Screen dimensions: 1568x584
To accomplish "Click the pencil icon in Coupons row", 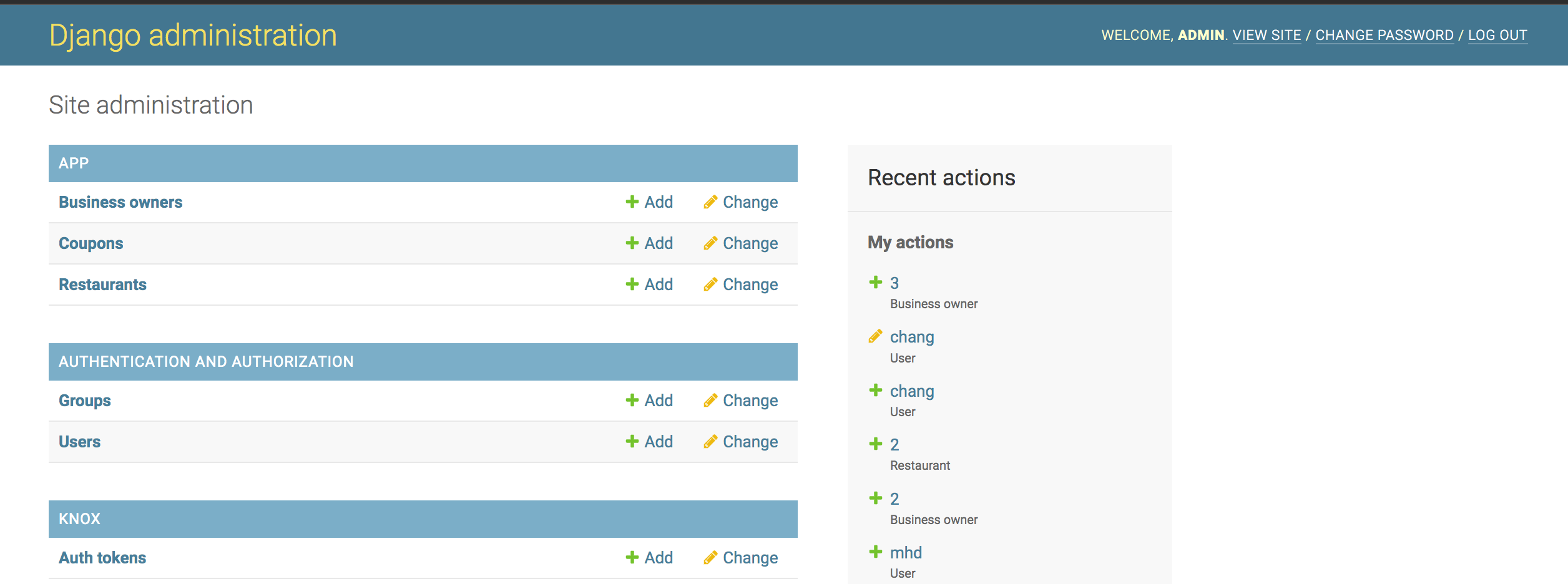I will point(710,243).
